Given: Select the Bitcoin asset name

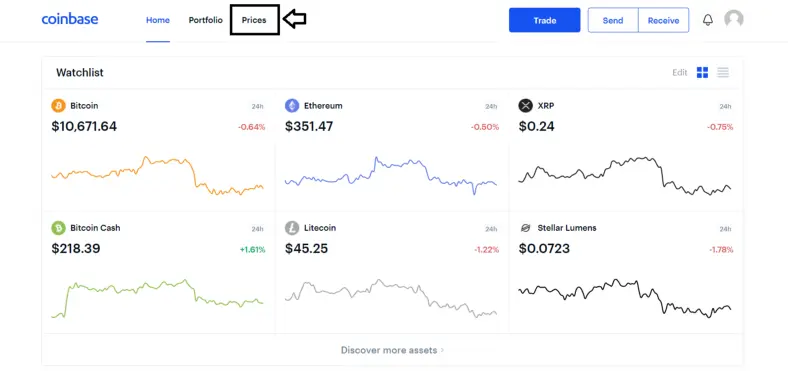Looking at the screenshot, I should click(84, 106).
